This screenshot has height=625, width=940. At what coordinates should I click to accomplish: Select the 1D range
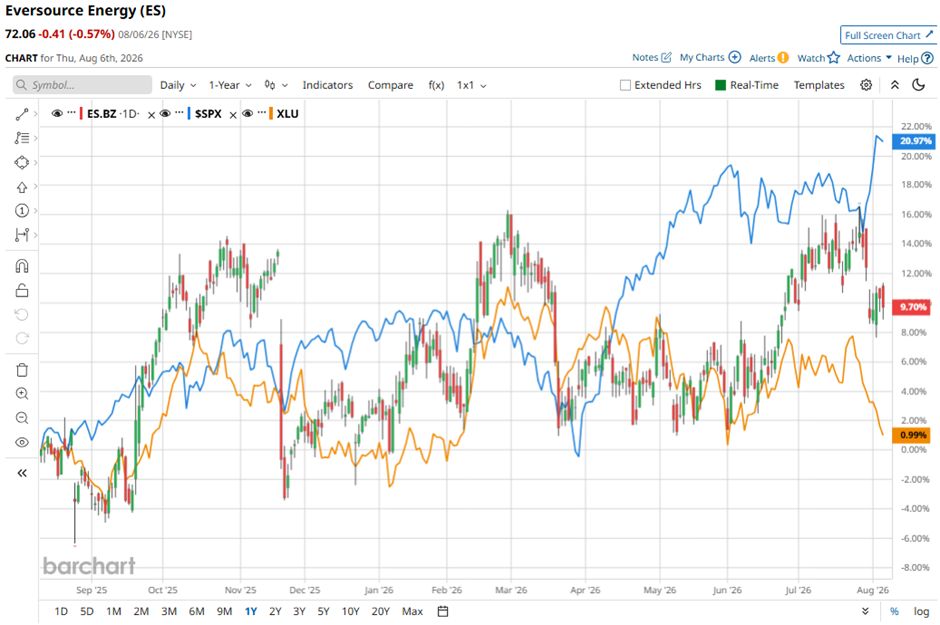click(x=61, y=611)
